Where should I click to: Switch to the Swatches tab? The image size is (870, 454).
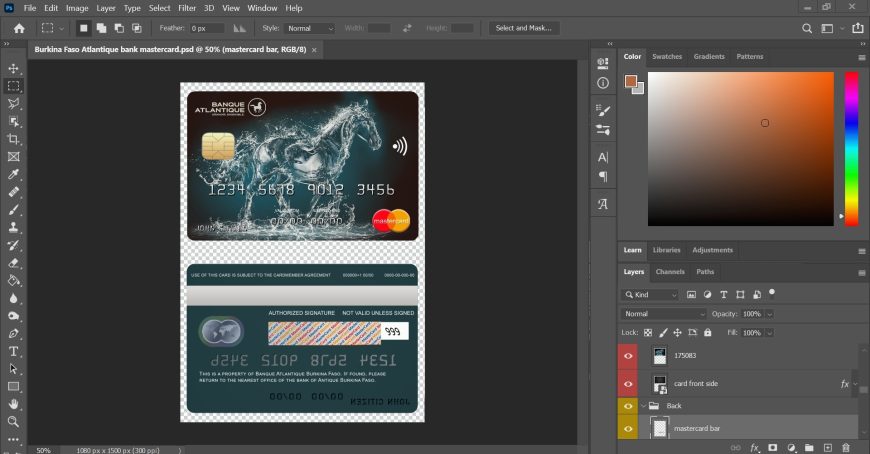tap(667, 57)
